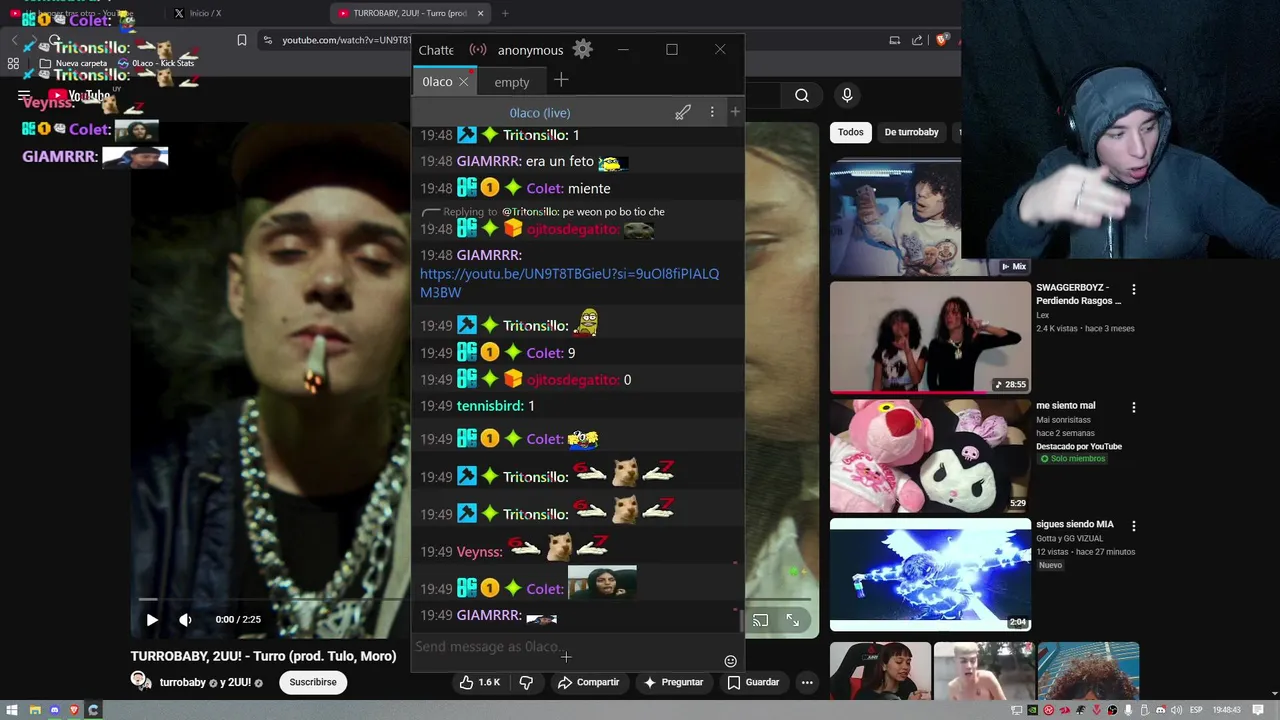Image resolution: width=1280 pixels, height=720 pixels.
Task: Like the video with 1.6 K likes
Action: click(480, 682)
